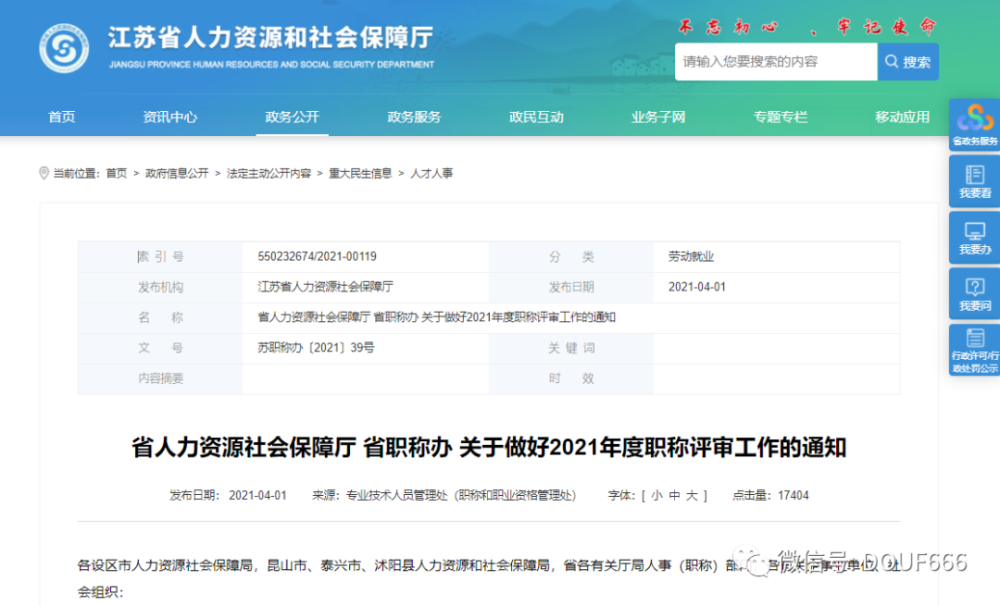
Task: Open 政府信息公开 breadcrumb link
Action: tap(177, 173)
